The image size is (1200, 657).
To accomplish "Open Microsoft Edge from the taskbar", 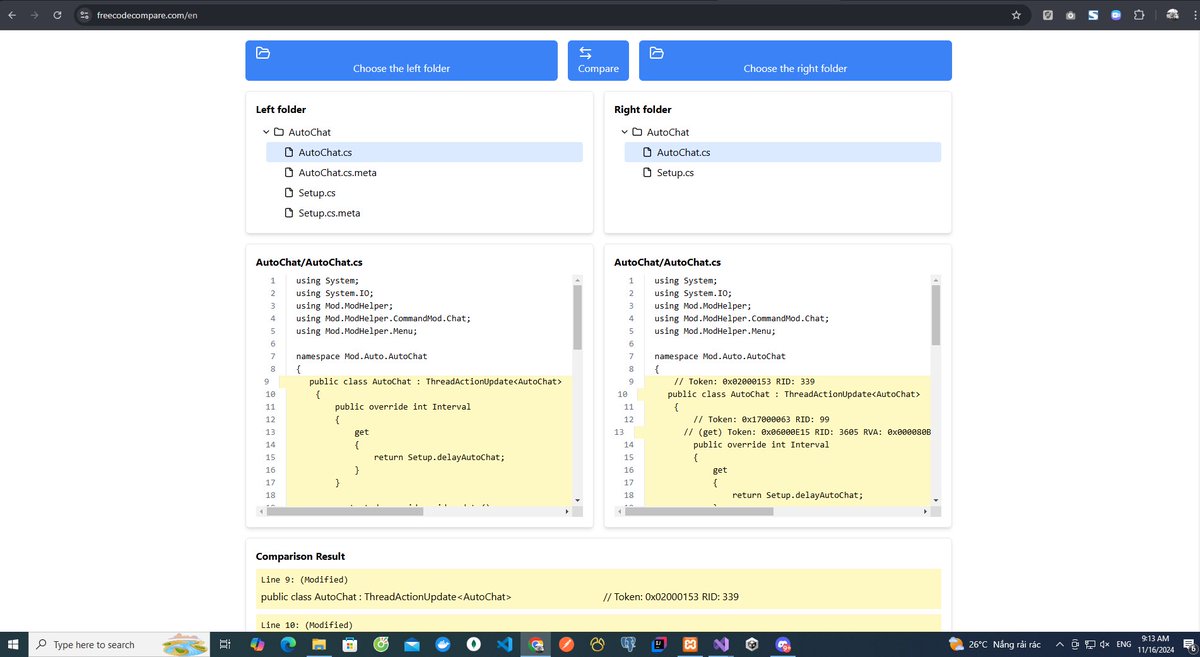I will coord(288,644).
